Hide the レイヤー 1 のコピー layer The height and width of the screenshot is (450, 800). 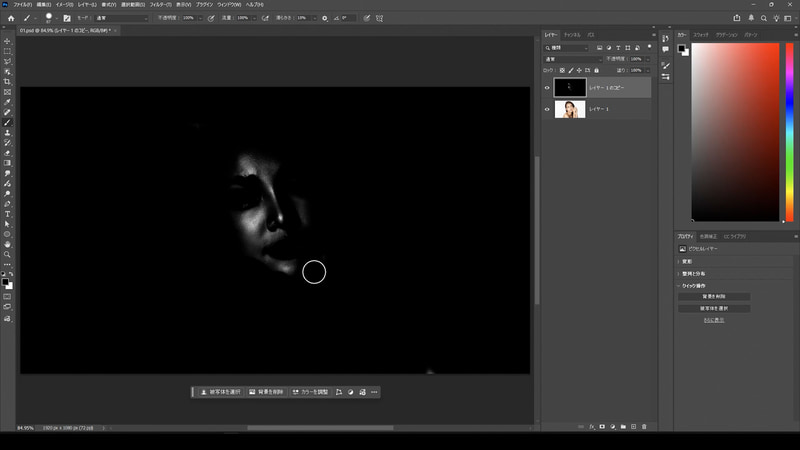[x=547, y=88]
